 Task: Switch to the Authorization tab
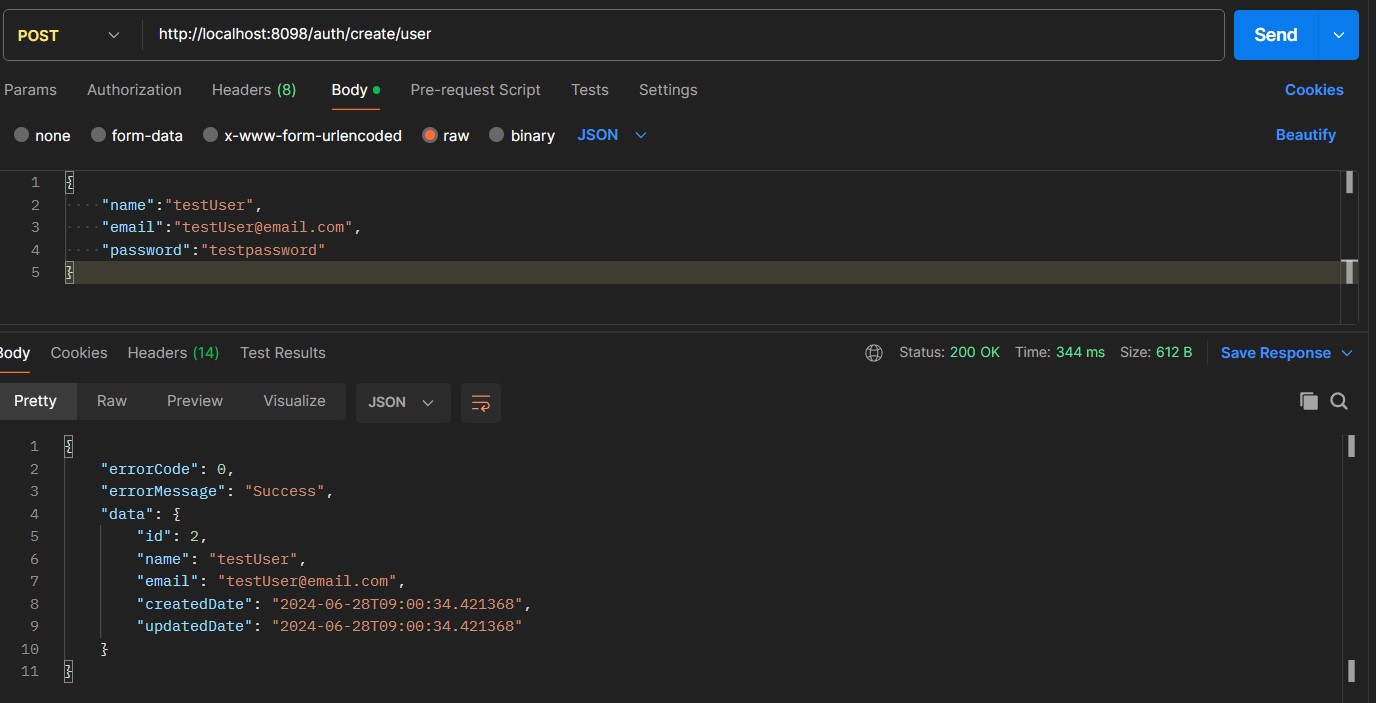(134, 90)
